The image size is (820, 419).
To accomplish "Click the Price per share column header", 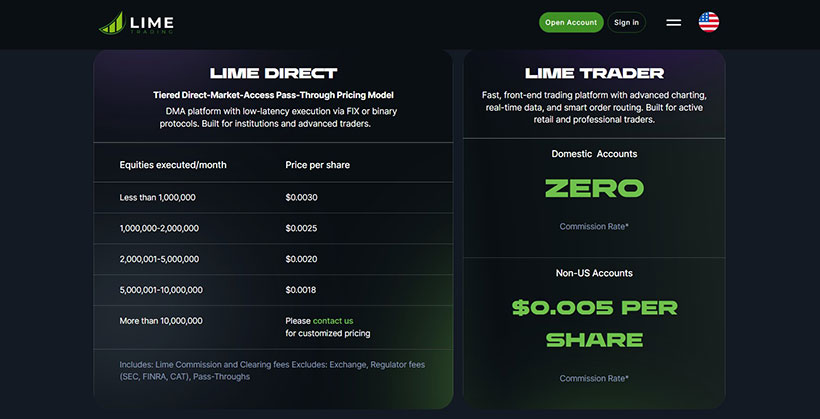I will 317,165.
